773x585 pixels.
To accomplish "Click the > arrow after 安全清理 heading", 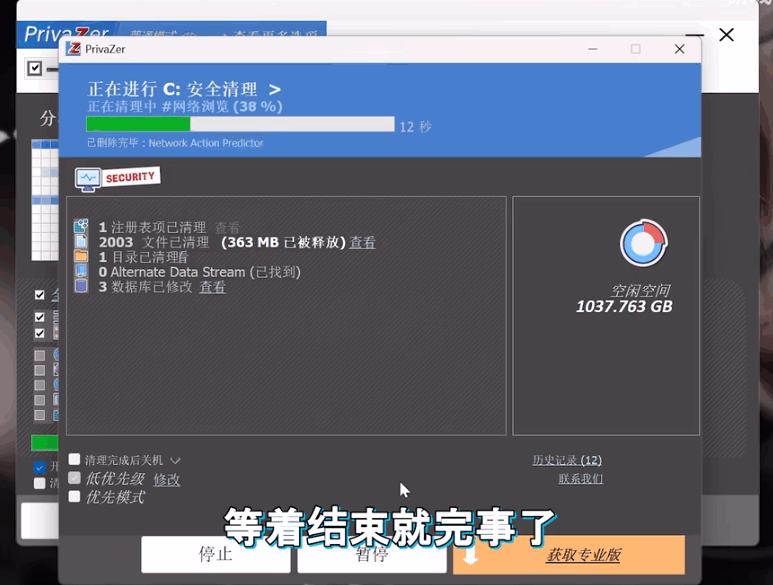I will click(275, 89).
